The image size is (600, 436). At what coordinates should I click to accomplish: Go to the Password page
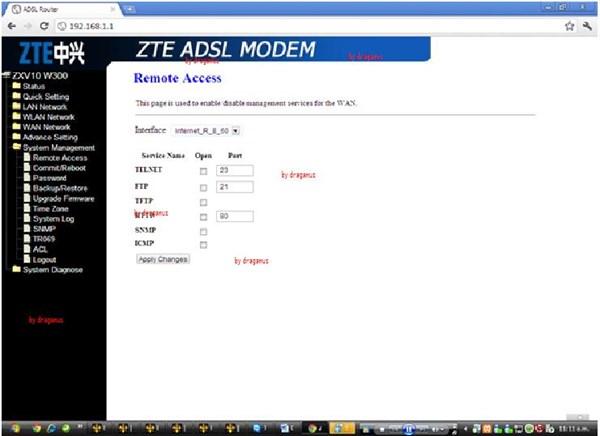49,178
